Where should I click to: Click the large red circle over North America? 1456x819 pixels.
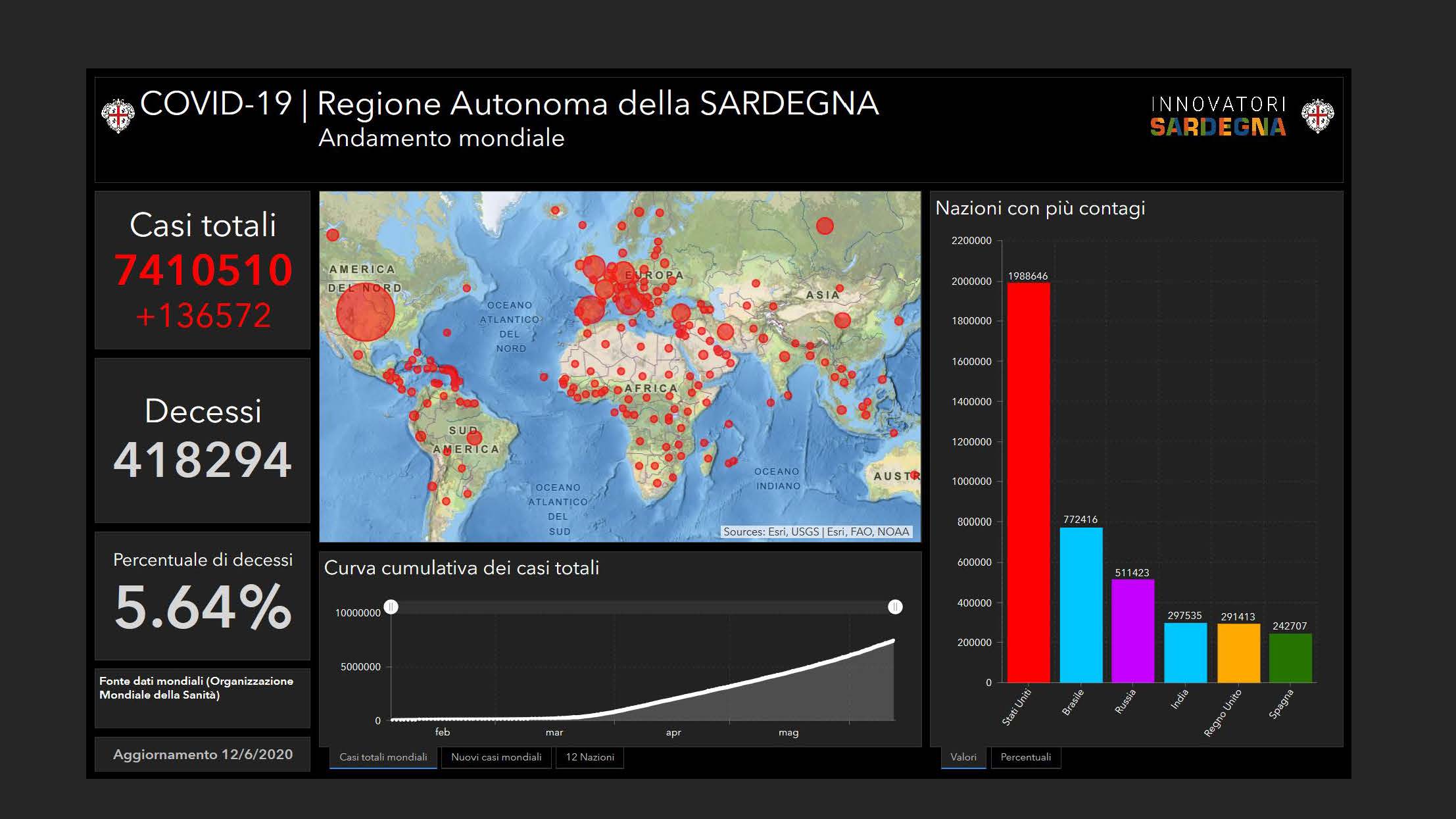click(x=365, y=312)
